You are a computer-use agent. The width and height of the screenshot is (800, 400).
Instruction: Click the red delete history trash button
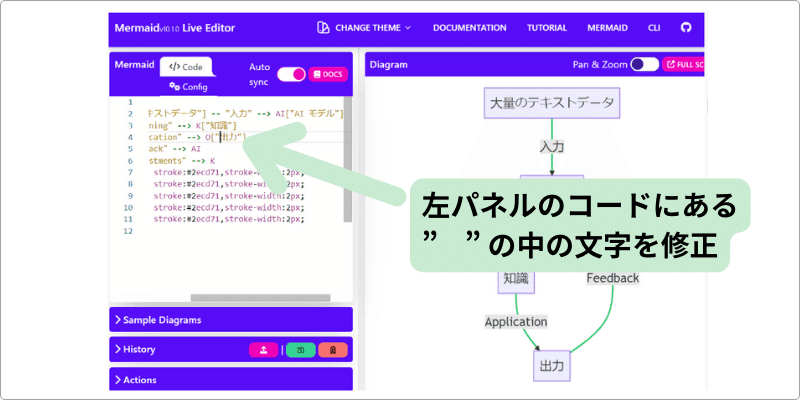pyautogui.click(x=333, y=350)
